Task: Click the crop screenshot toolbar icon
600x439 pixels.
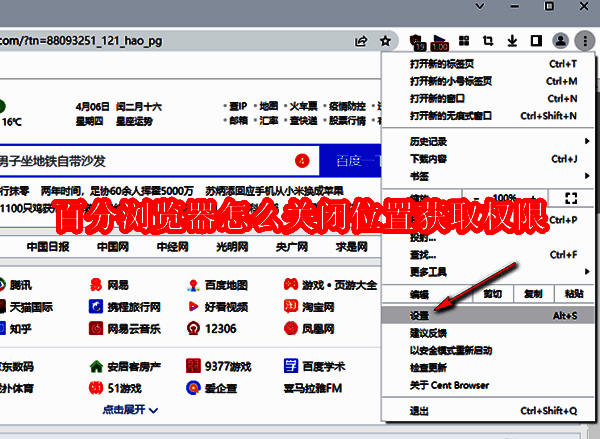Action: (488, 41)
